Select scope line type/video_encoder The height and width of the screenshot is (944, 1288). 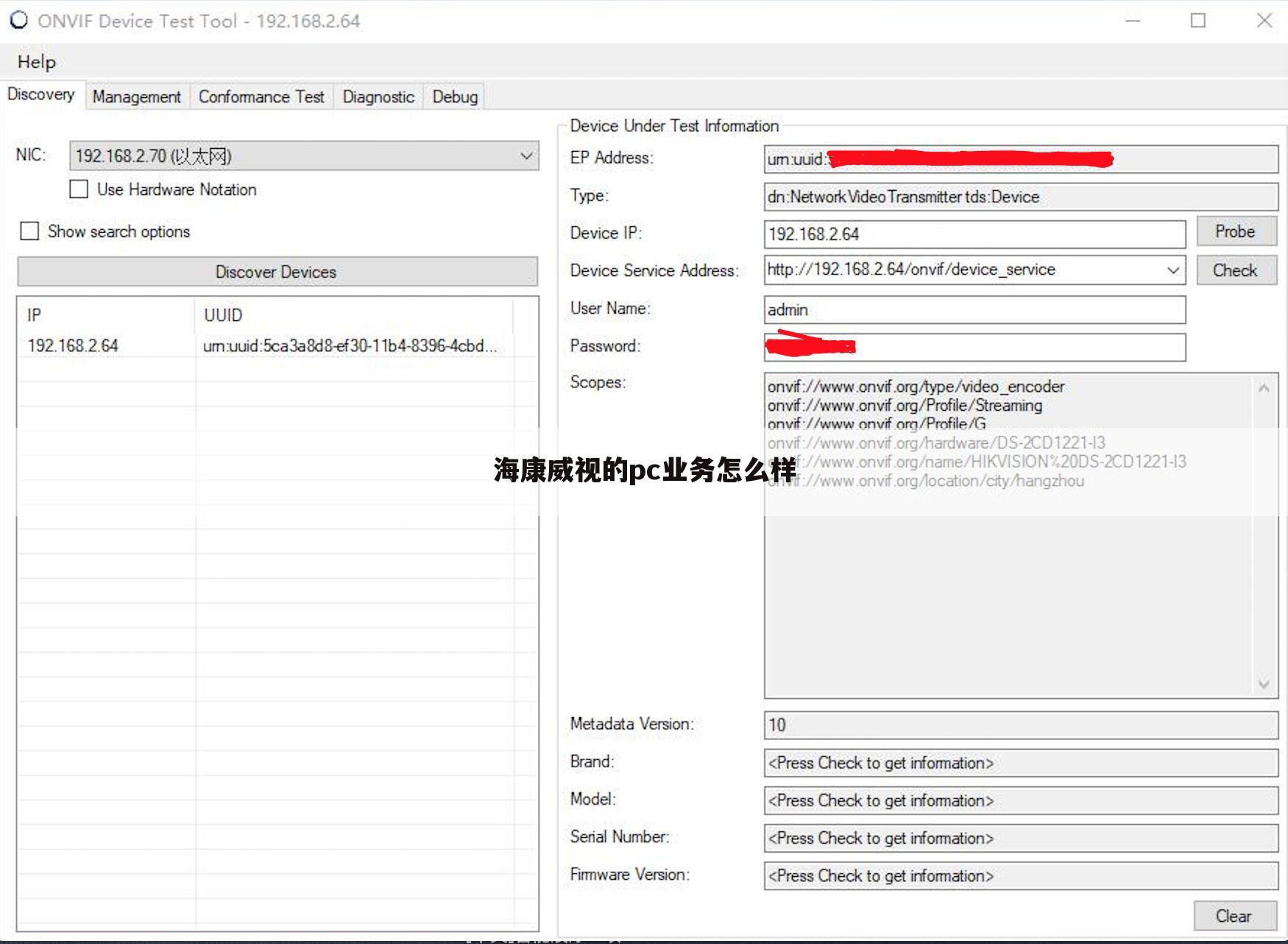pos(916,387)
